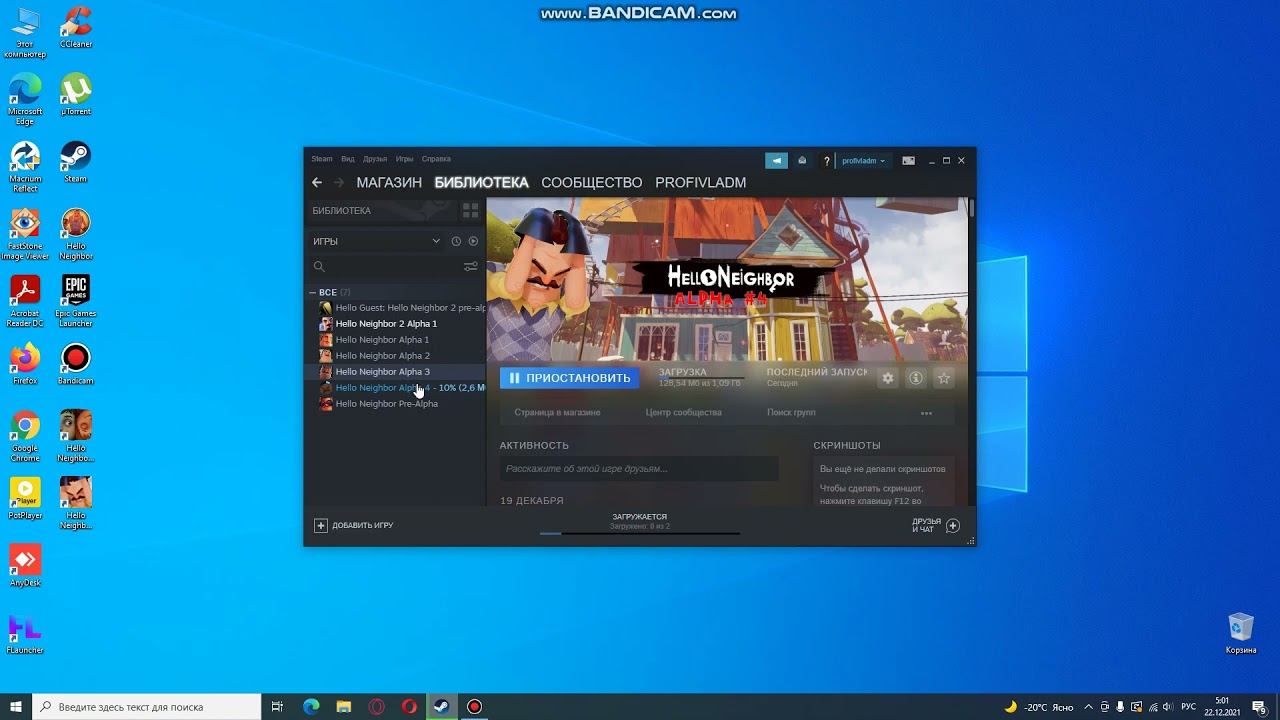
Task: Add game to favorites star icon
Action: click(x=943, y=378)
